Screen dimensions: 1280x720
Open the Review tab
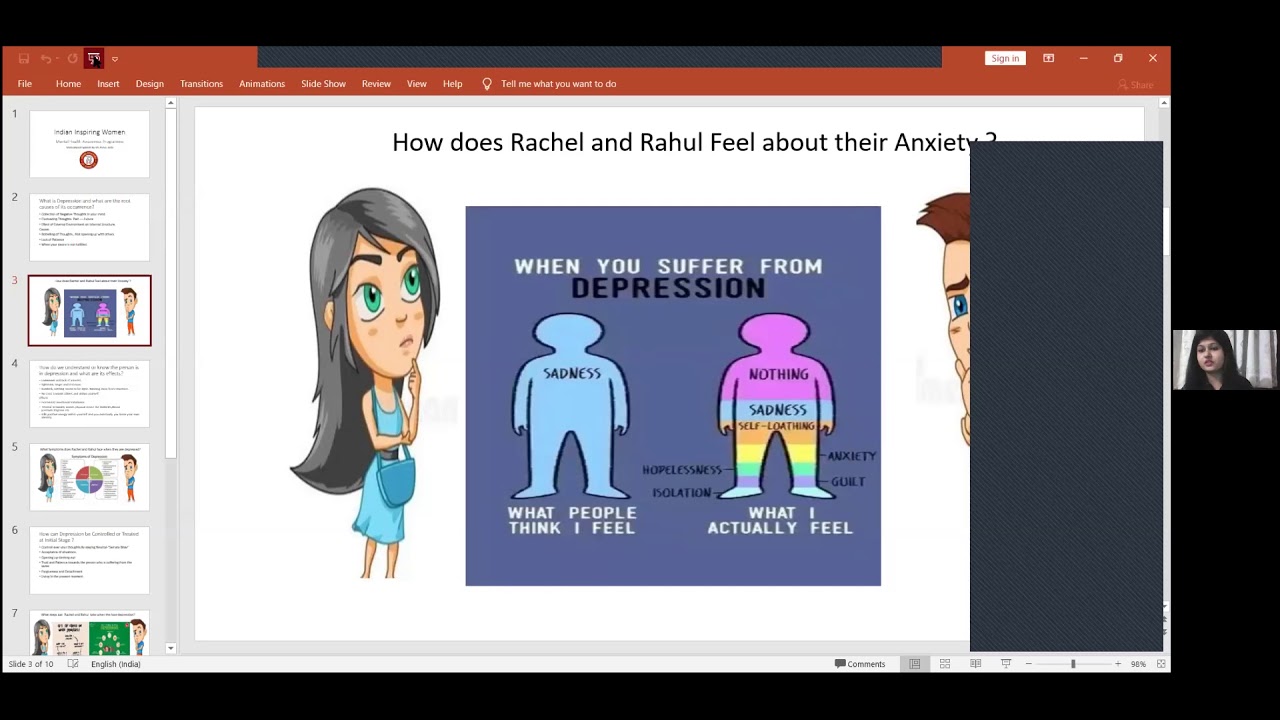pyautogui.click(x=376, y=84)
